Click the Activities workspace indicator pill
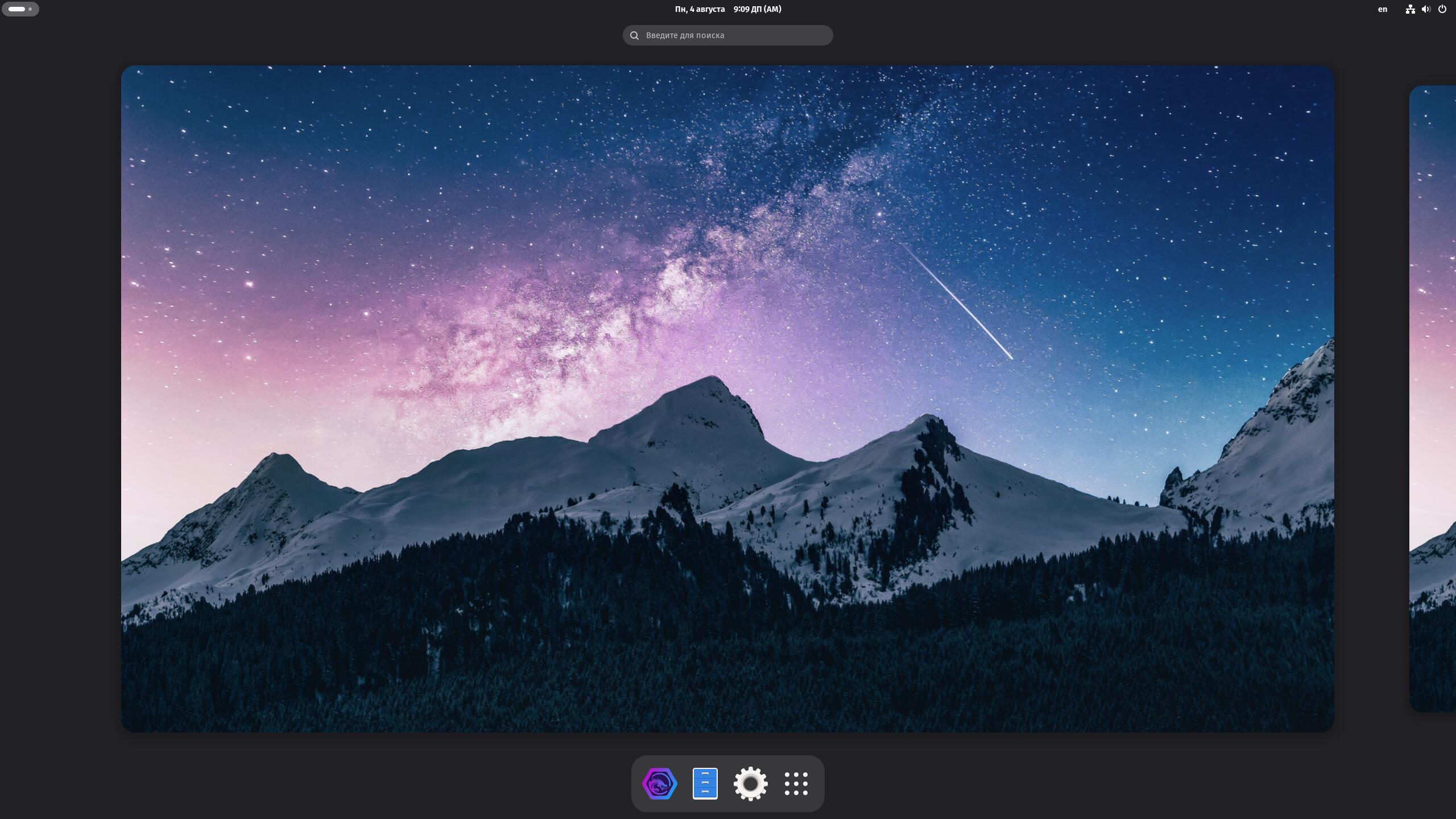Viewport: 1456px width, 819px height. coord(20,9)
